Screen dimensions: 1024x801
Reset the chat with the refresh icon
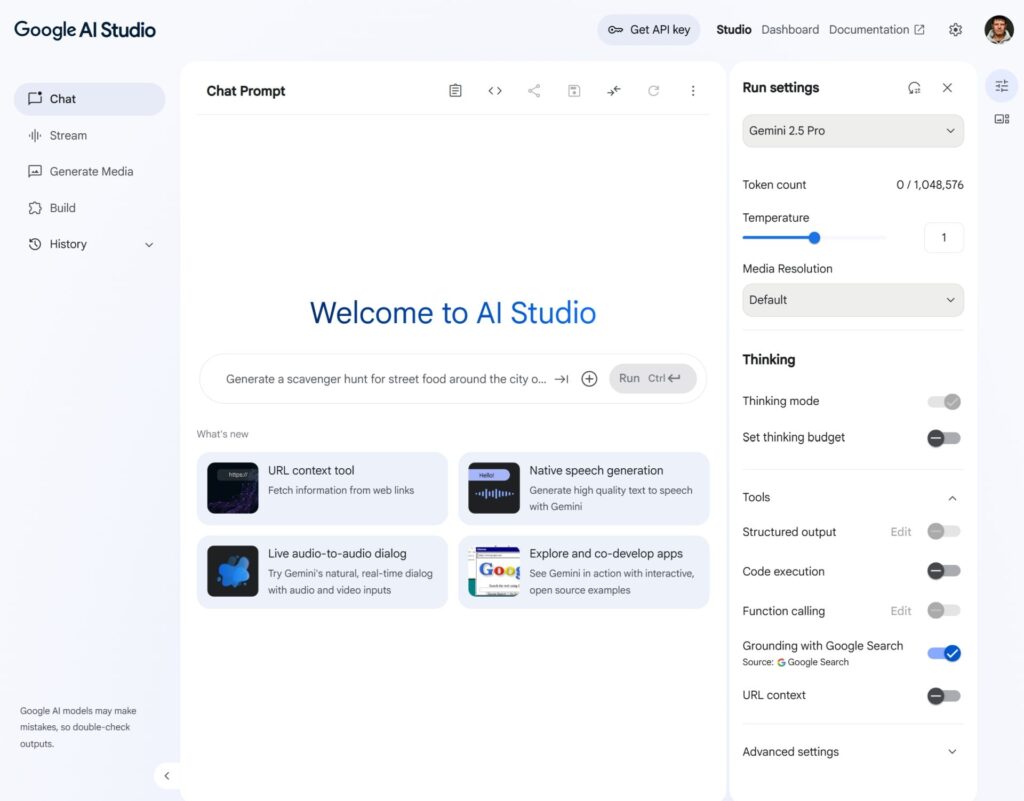[x=654, y=88]
